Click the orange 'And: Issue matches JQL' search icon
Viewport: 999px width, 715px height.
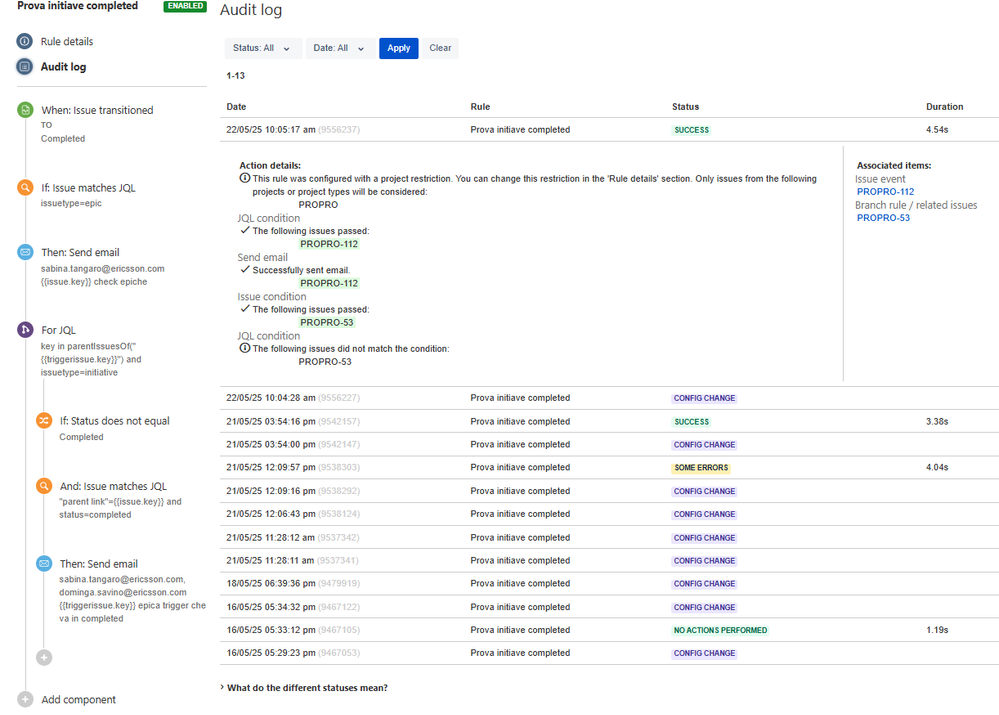pos(44,486)
